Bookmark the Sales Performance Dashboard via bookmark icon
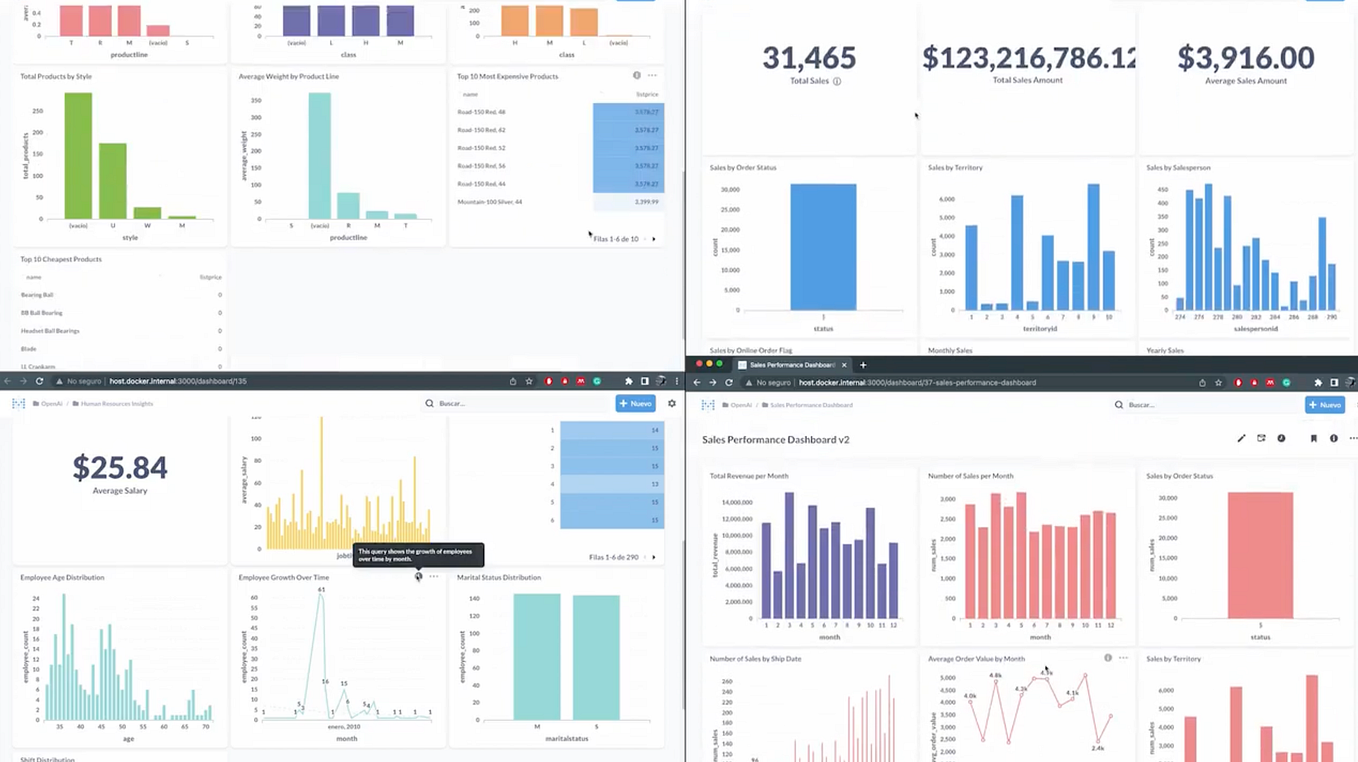 pos(1315,438)
